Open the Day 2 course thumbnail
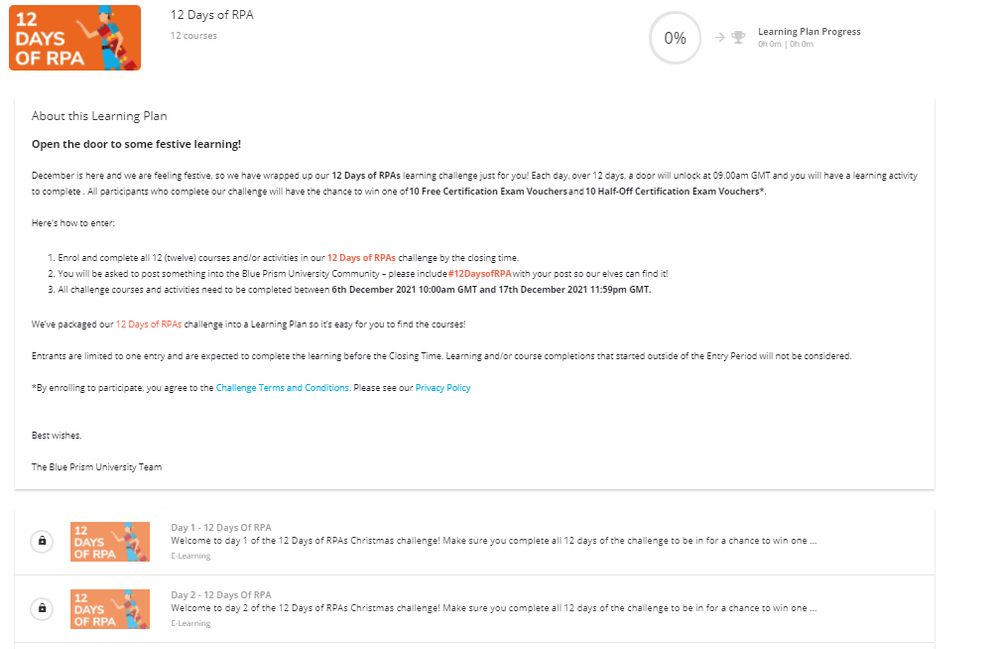The width and height of the screenshot is (999, 649). tap(110, 608)
